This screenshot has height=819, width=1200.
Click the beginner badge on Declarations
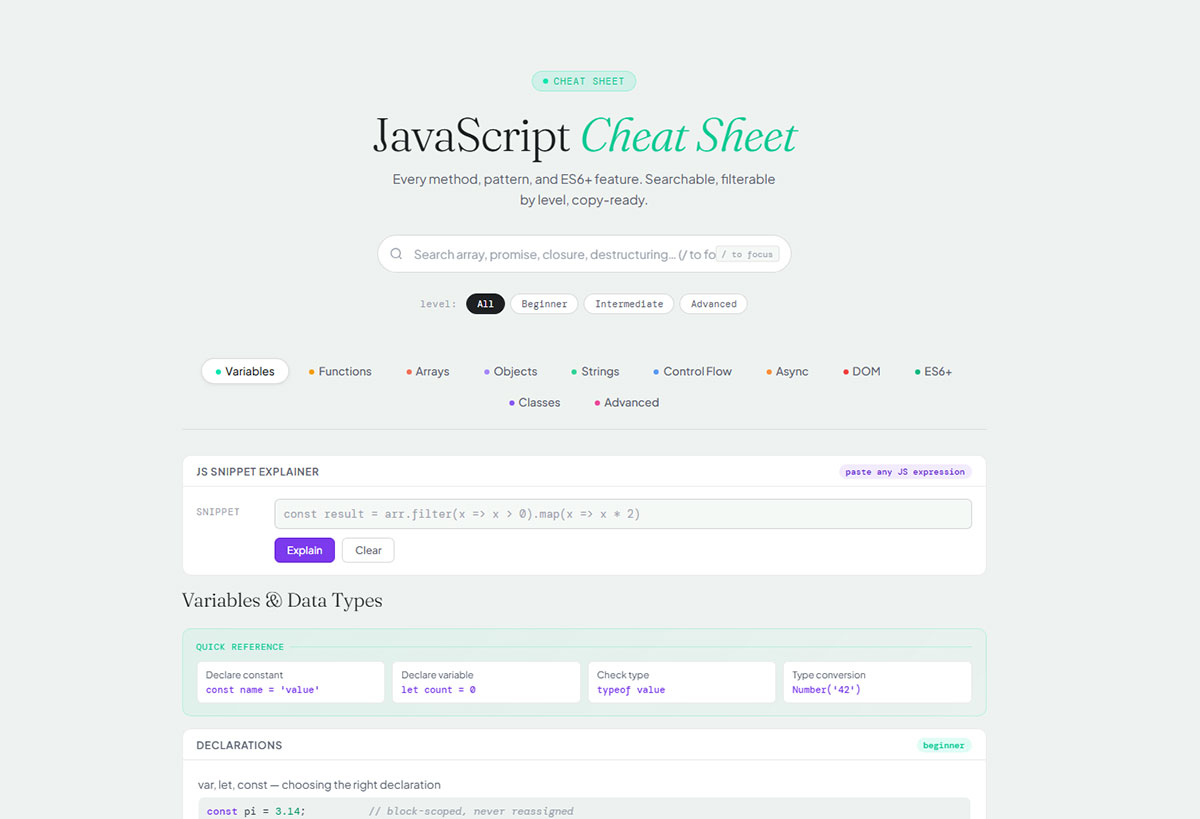(x=944, y=745)
